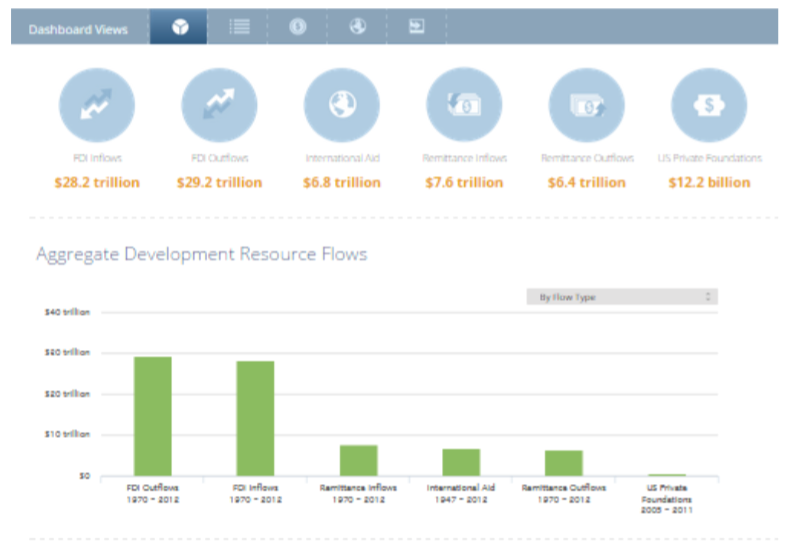This screenshot has height=550, width=792.
Task: Click the Remittance Inflows green bar
Action: click(x=359, y=460)
